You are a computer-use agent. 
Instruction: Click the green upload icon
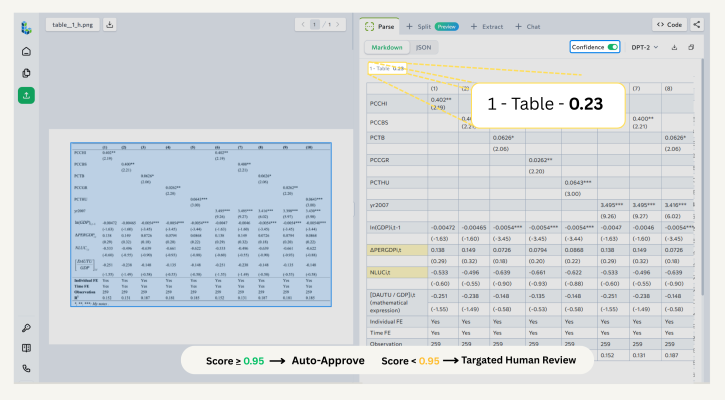[26, 95]
